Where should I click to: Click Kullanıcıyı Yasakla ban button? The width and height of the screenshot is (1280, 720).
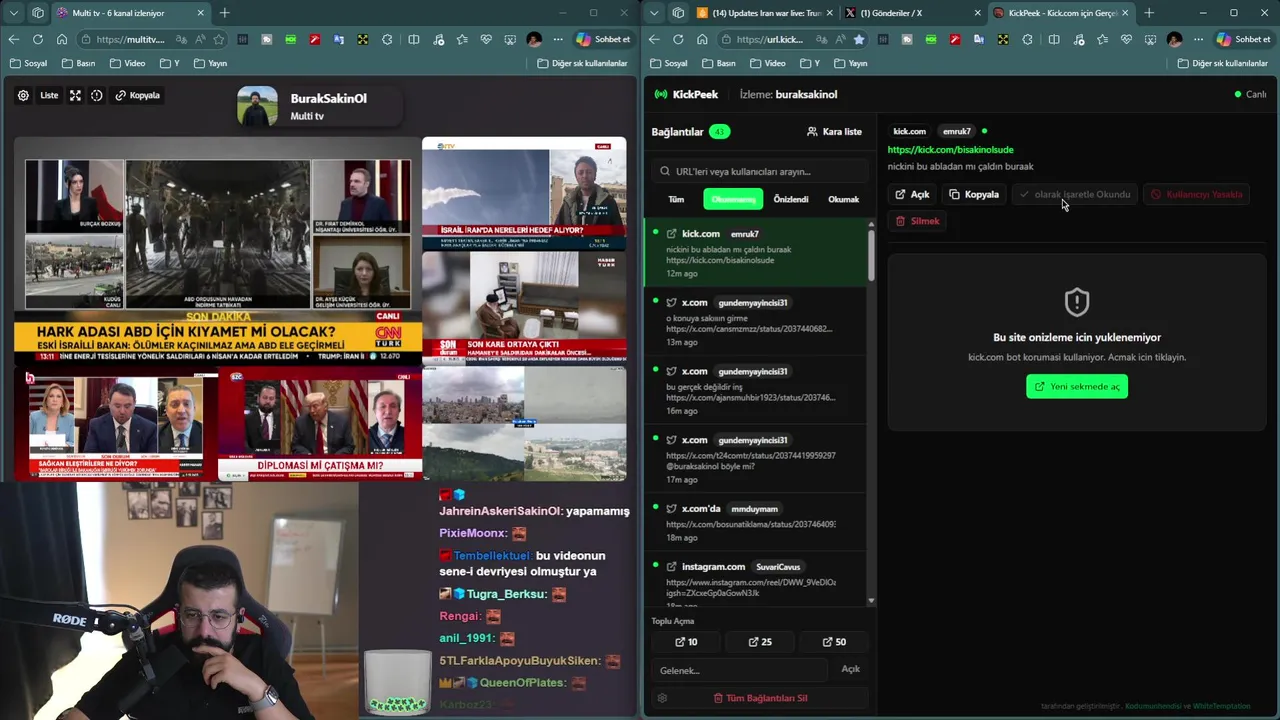tap(1196, 194)
